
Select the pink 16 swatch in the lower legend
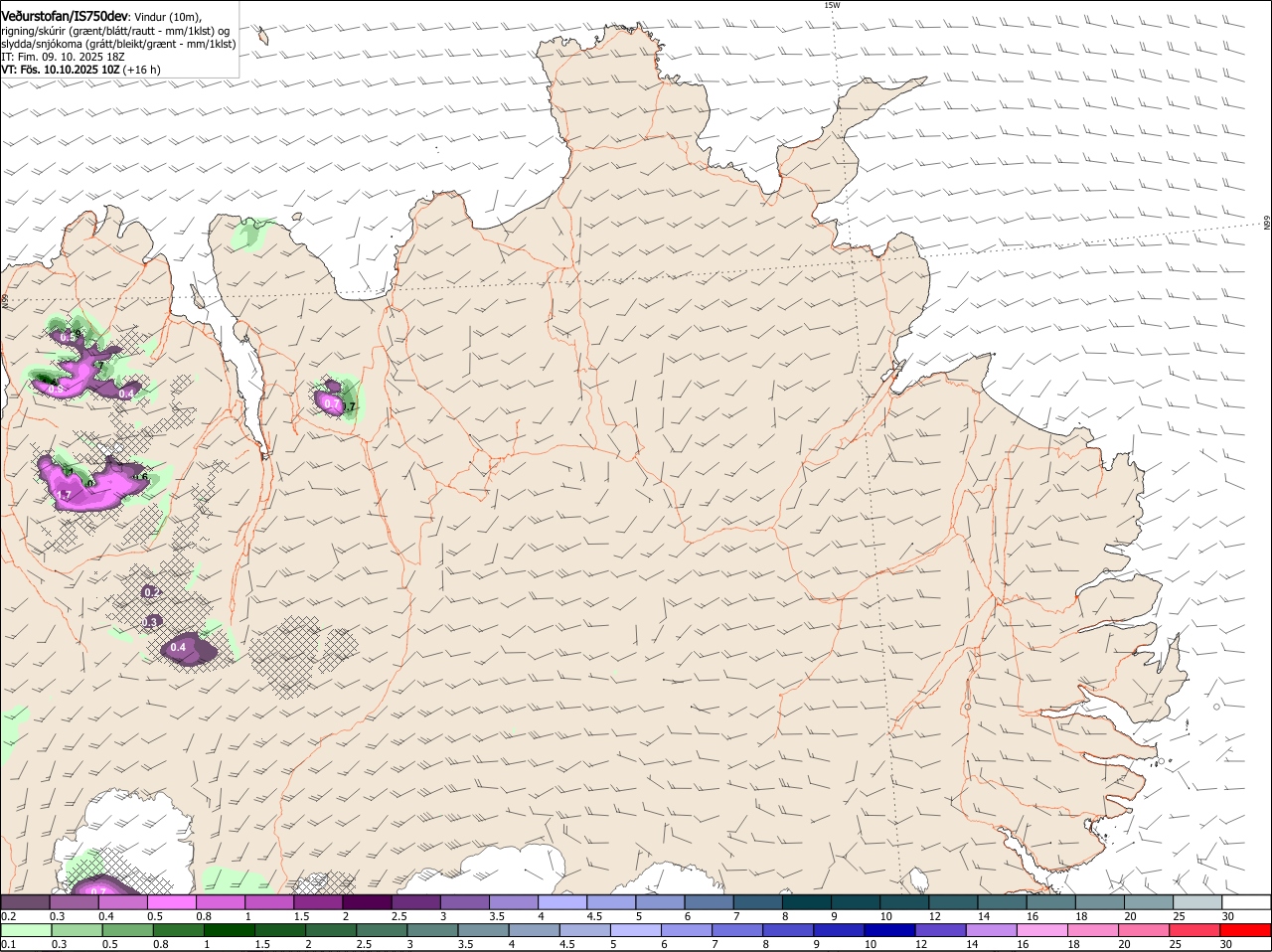pos(1042,930)
